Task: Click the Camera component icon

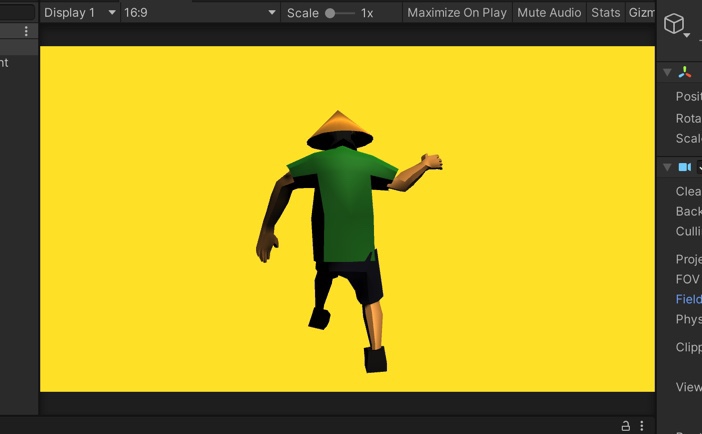Action: 685,167
